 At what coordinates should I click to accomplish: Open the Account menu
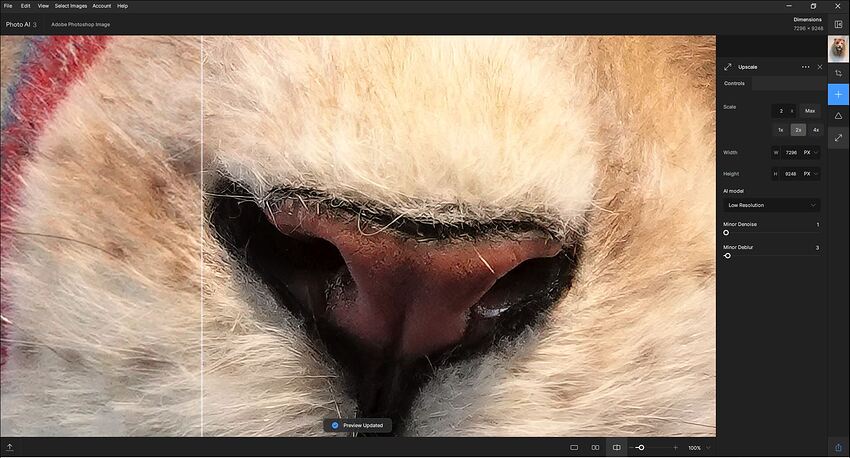pos(101,6)
